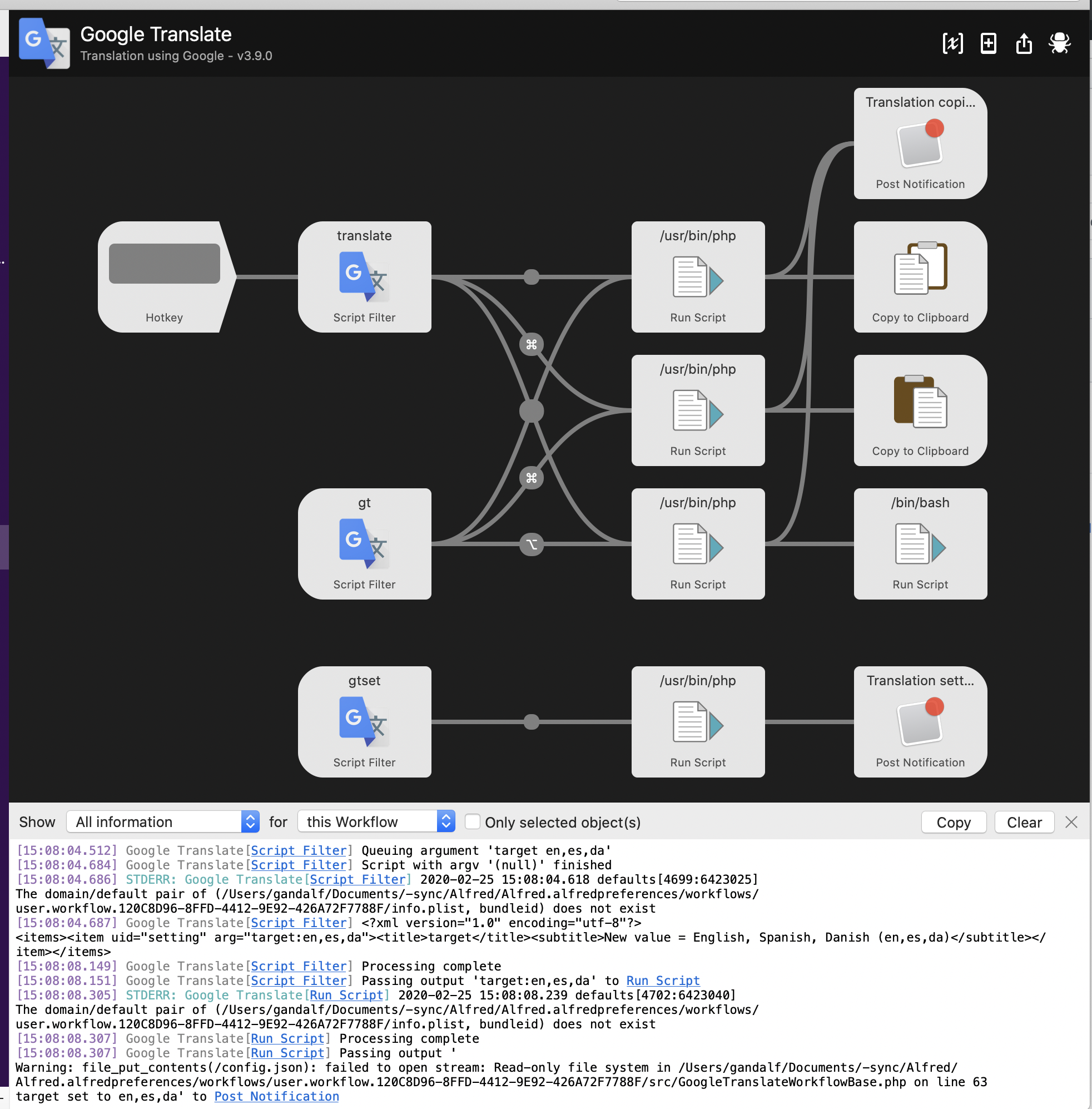Viewport: 1092px width, 1109px height.
Task: Click the first 'Script Filter' log link
Action: tap(299, 850)
